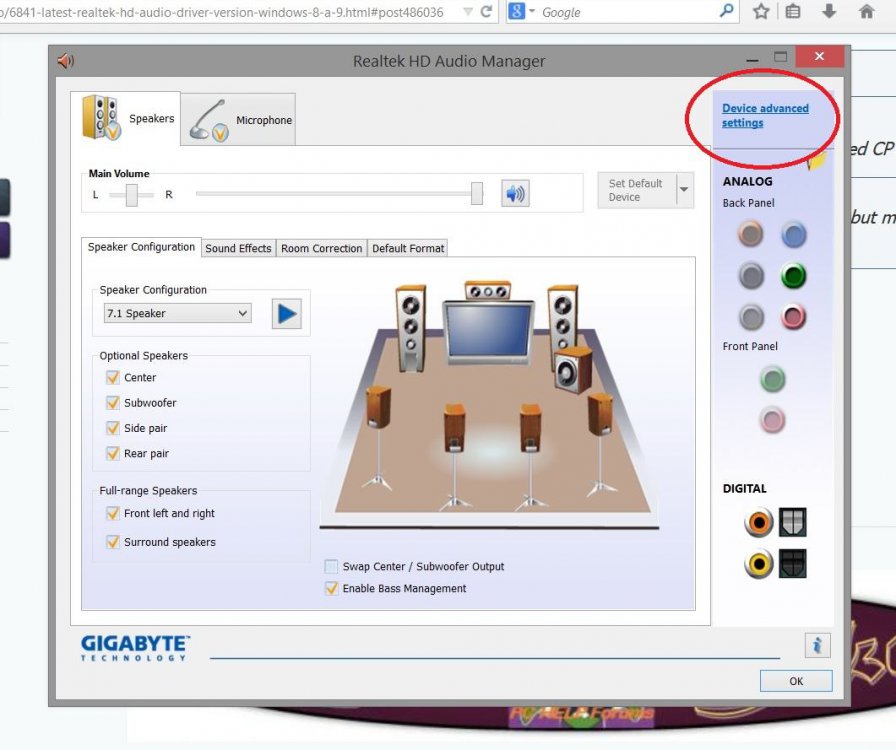Image resolution: width=896 pixels, height=750 pixels.
Task: Uncheck the Side pair checkbox
Action: pyautogui.click(x=113, y=428)
